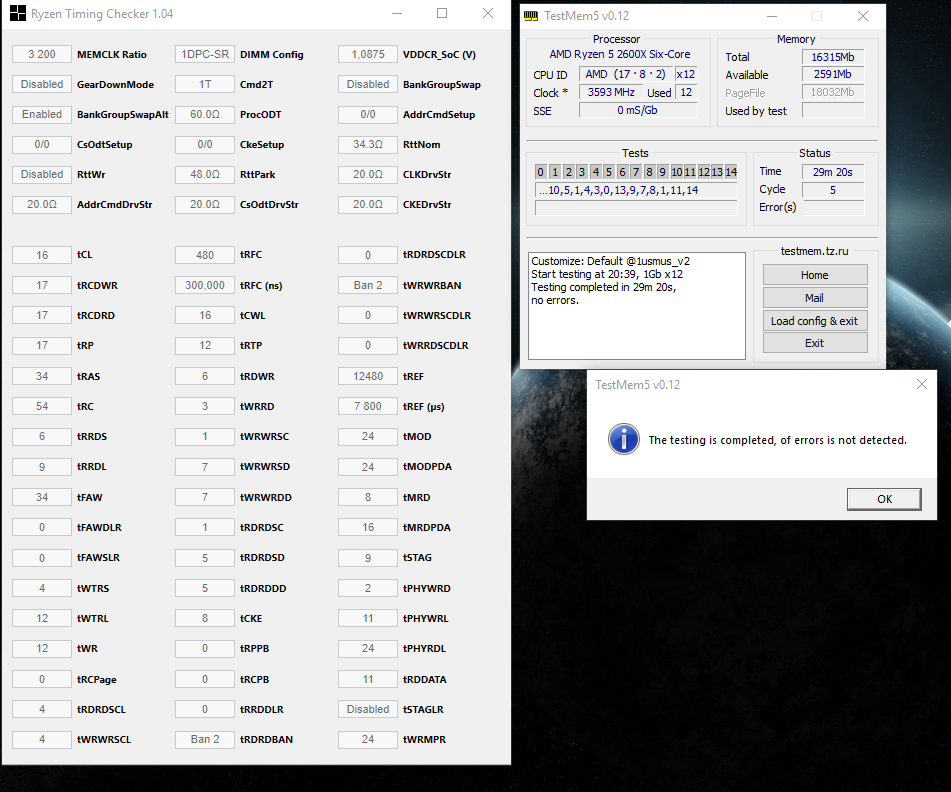This screenshot has width=951, height=792.
Task: Click test number 0 box in Tests
Action: 541,172
